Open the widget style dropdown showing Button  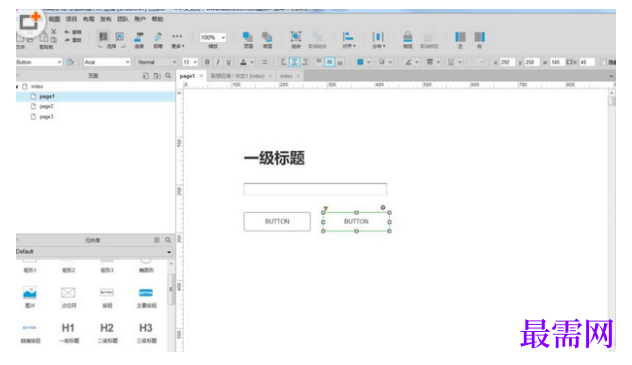[x=39, y=62]
